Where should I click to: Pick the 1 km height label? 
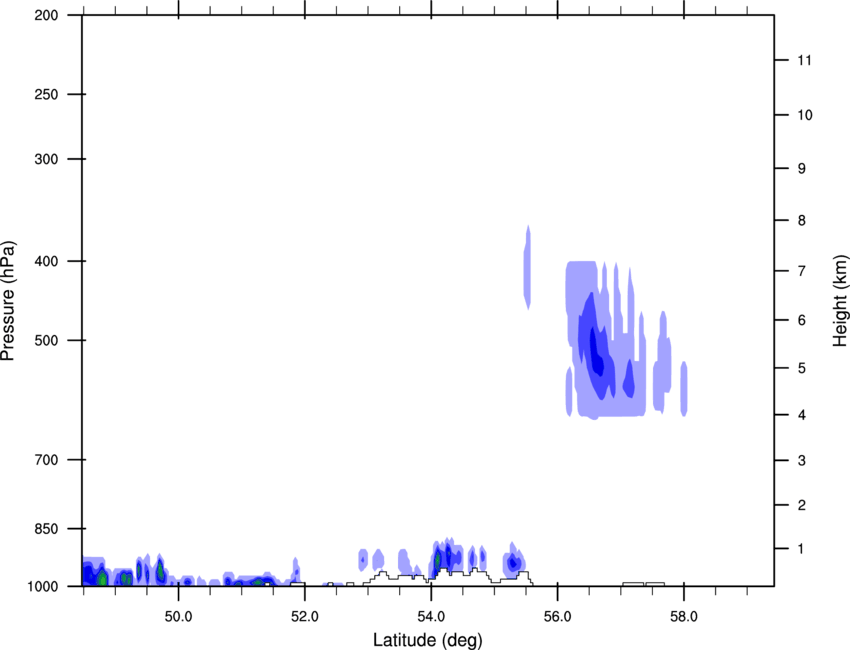click(802, 549)
